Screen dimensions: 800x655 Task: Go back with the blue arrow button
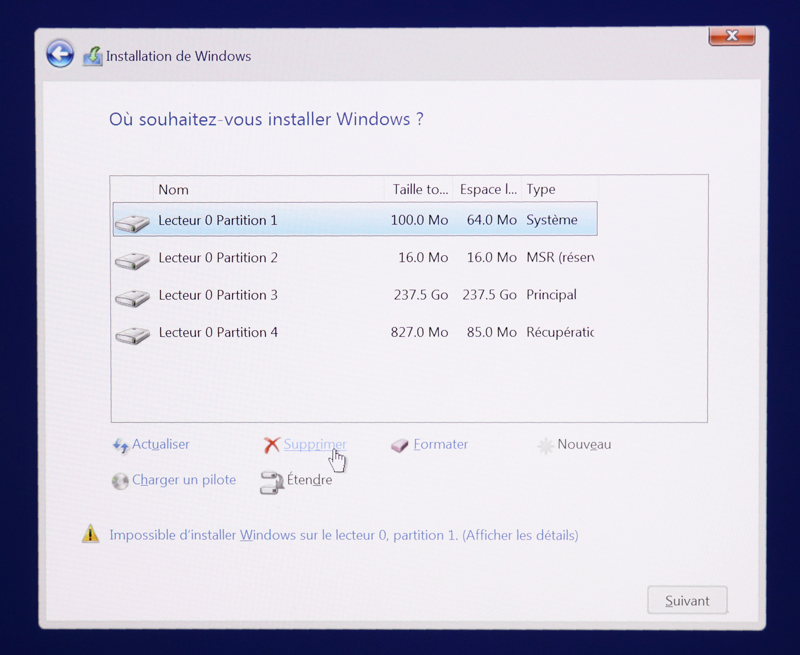[60, 54]
